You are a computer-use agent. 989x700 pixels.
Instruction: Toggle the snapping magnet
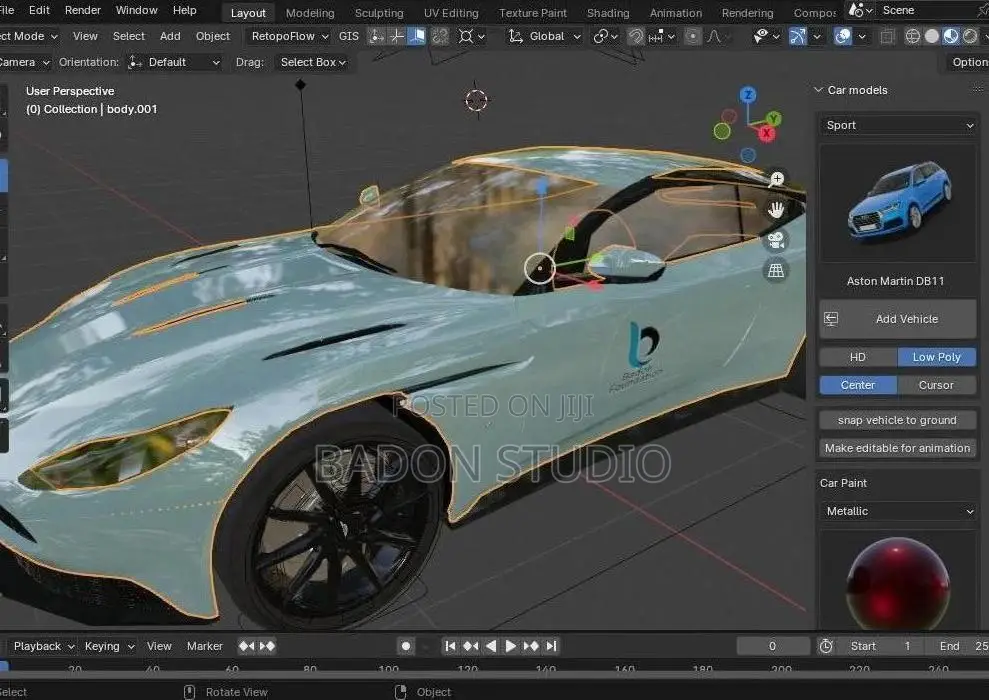(x=636, y=37)
